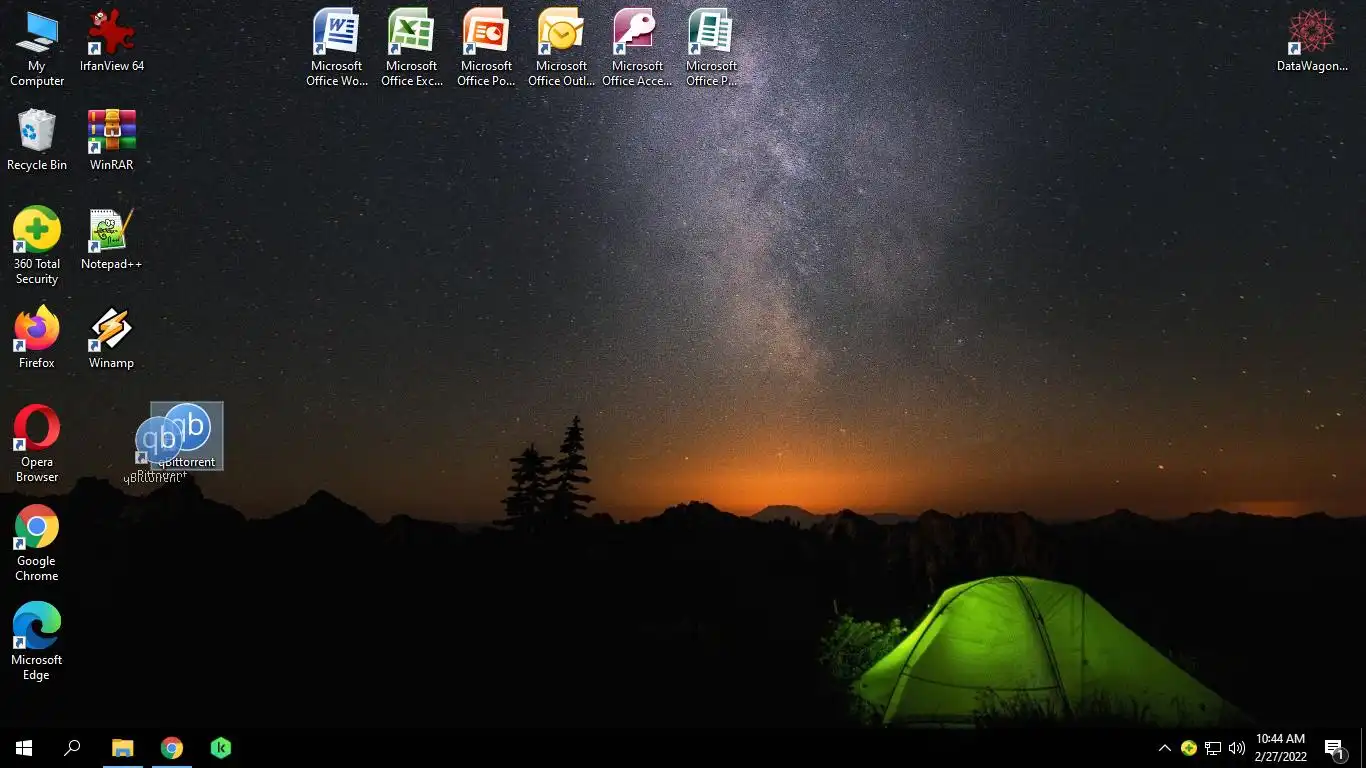Click the Notepad++ desktop icon
Viewport: 1366px width, 768px height.
coord(112,239)
